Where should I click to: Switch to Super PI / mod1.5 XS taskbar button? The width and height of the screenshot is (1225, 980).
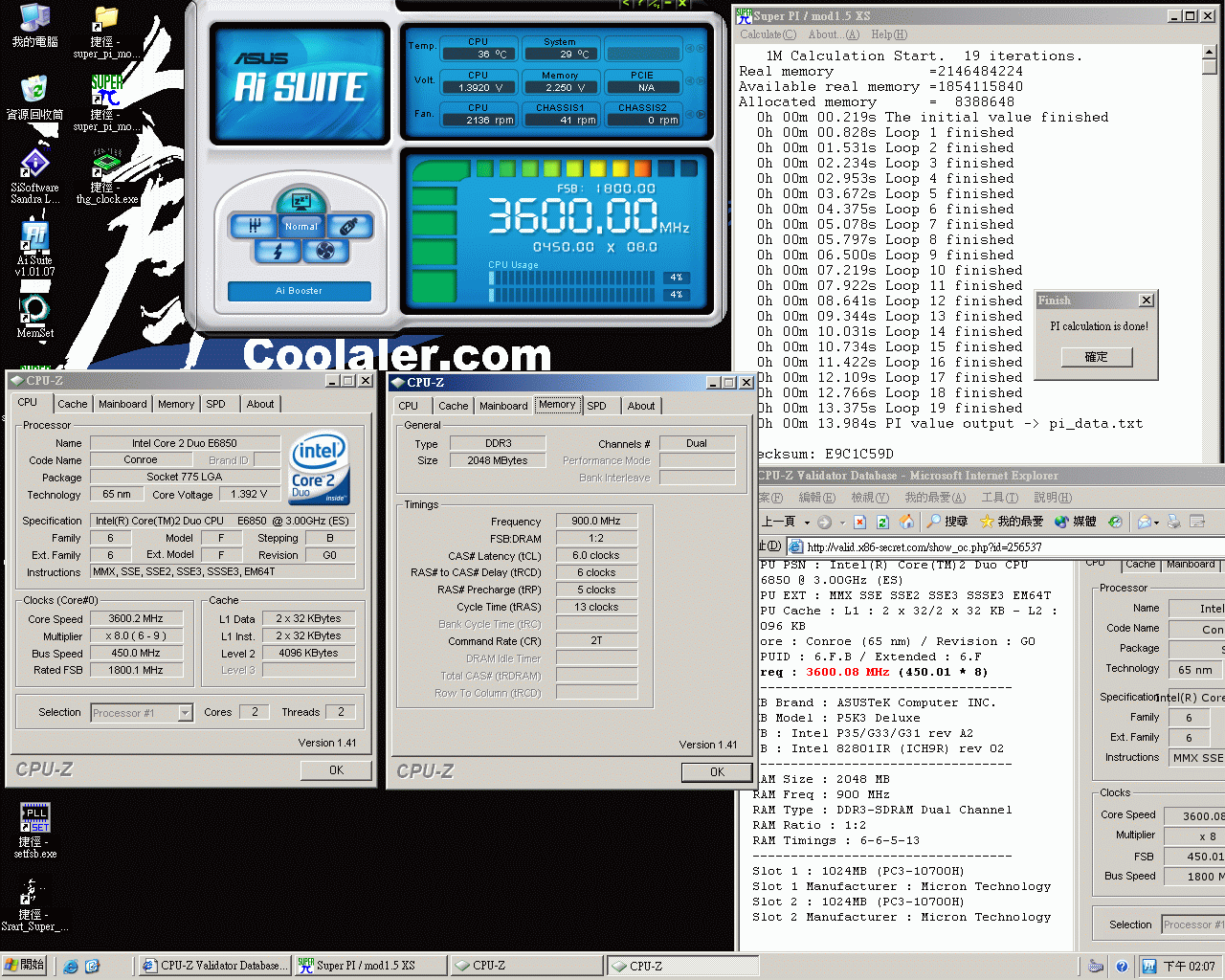tap(369, 966)
